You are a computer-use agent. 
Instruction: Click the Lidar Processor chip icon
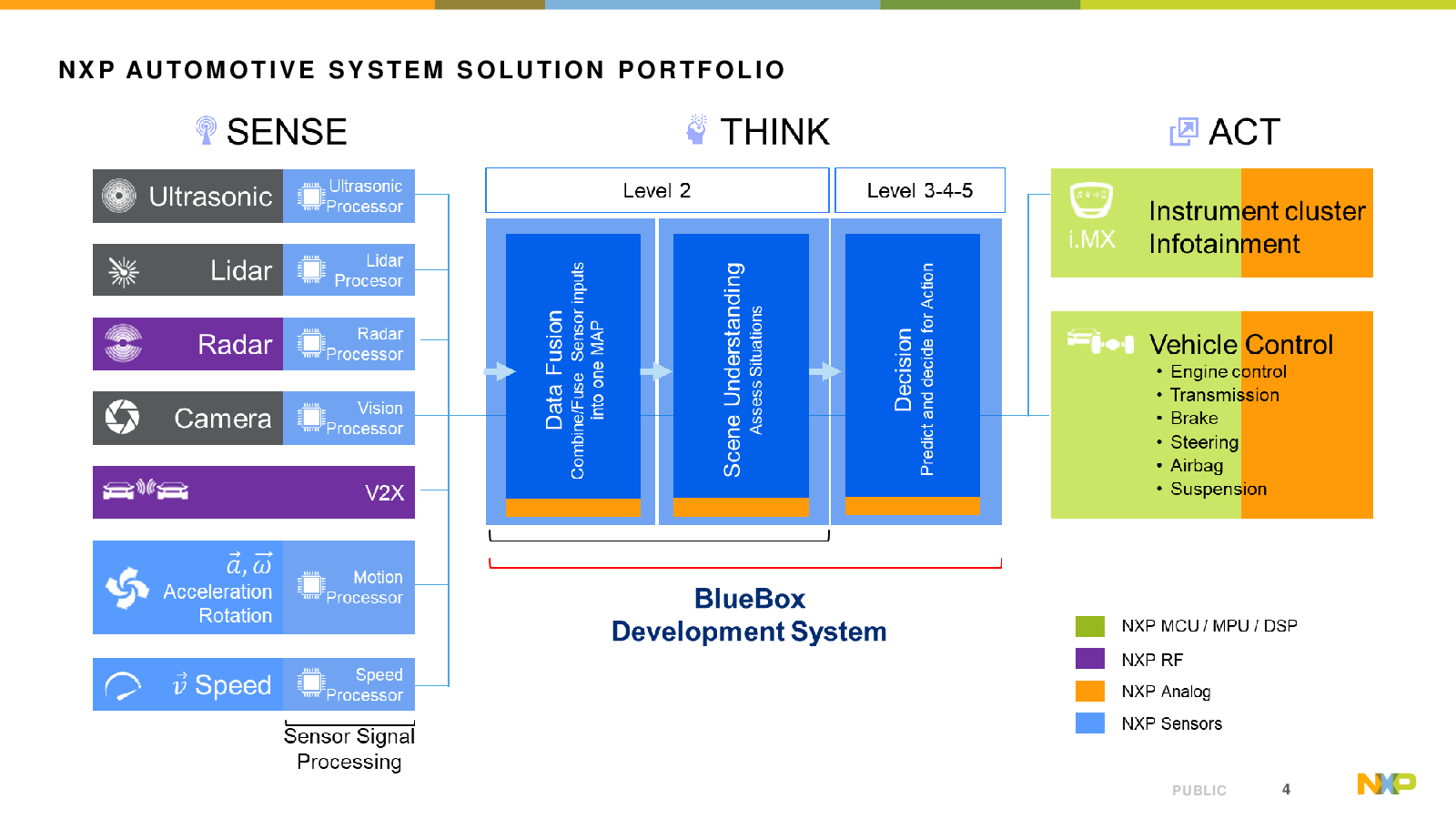[x=310, y=269]
